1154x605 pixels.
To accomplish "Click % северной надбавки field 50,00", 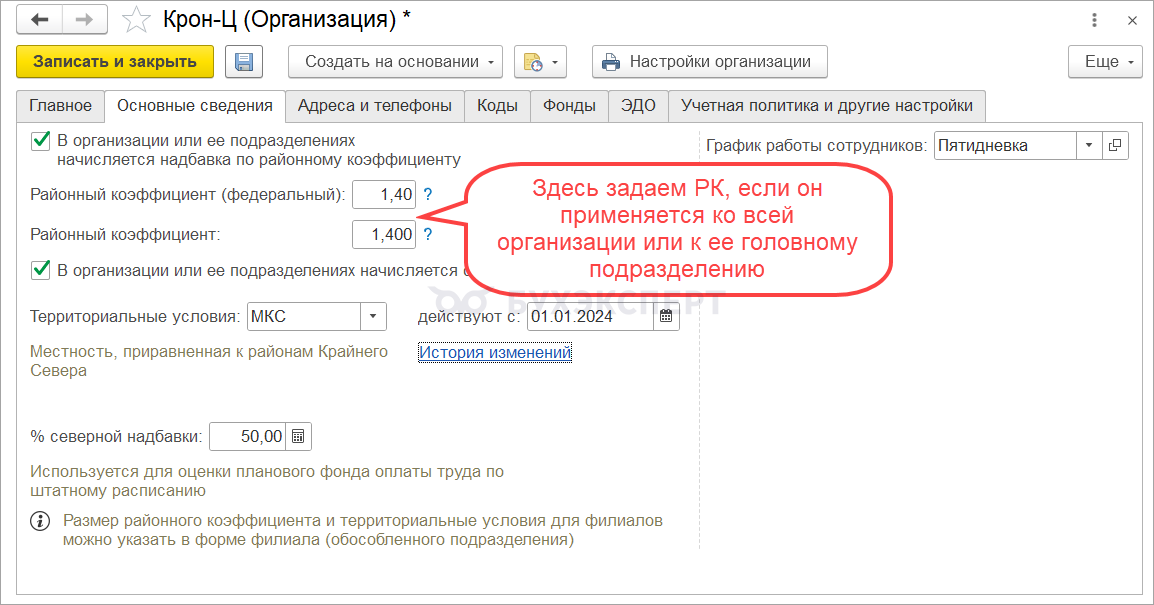I will tap(247, 436).
